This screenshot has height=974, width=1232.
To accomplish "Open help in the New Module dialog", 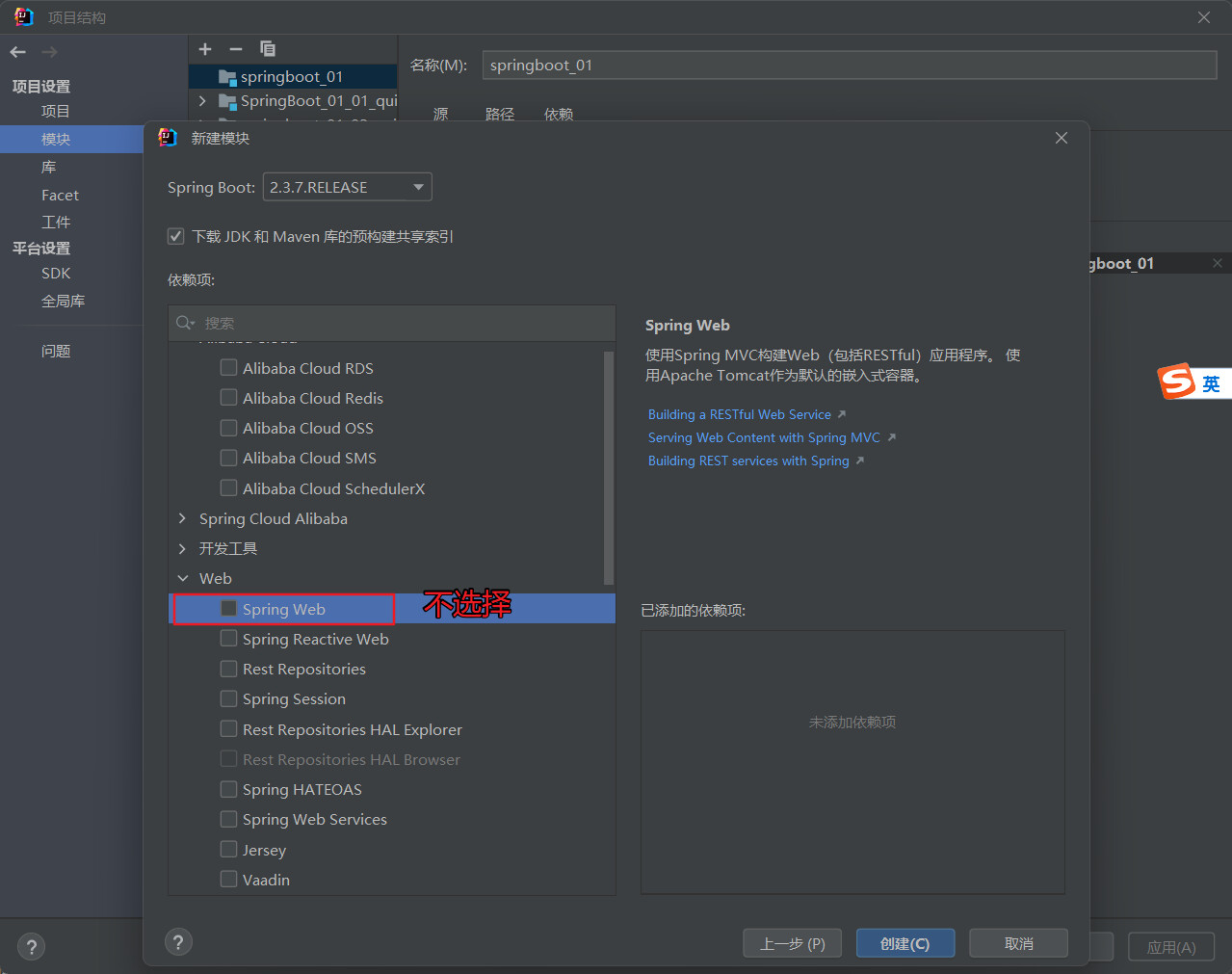I will [x=178, y=942].
